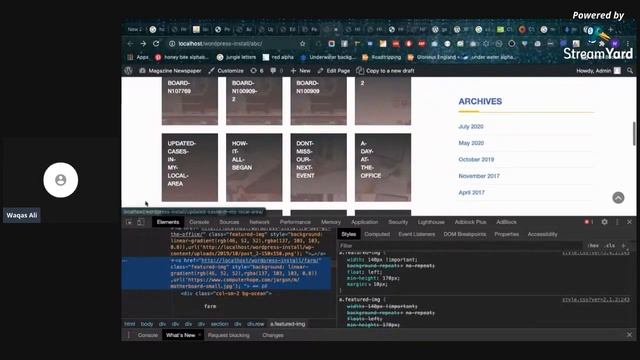Viewport: 640px width, 360px height.
Task: Open the May 2020 archive link
Action: tap(471, 143)
